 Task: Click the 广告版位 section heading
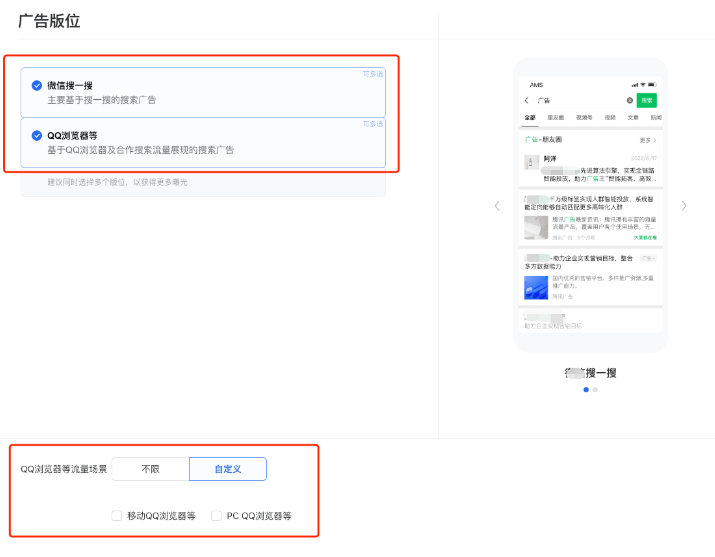49,21
